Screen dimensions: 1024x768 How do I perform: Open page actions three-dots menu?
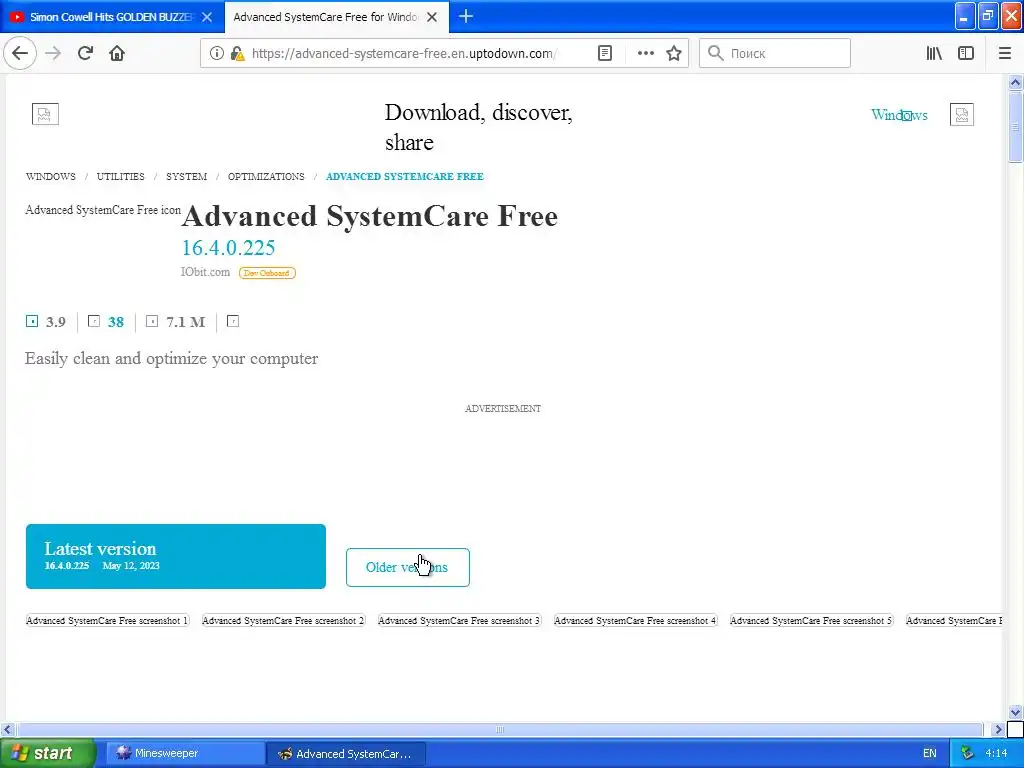645,53
